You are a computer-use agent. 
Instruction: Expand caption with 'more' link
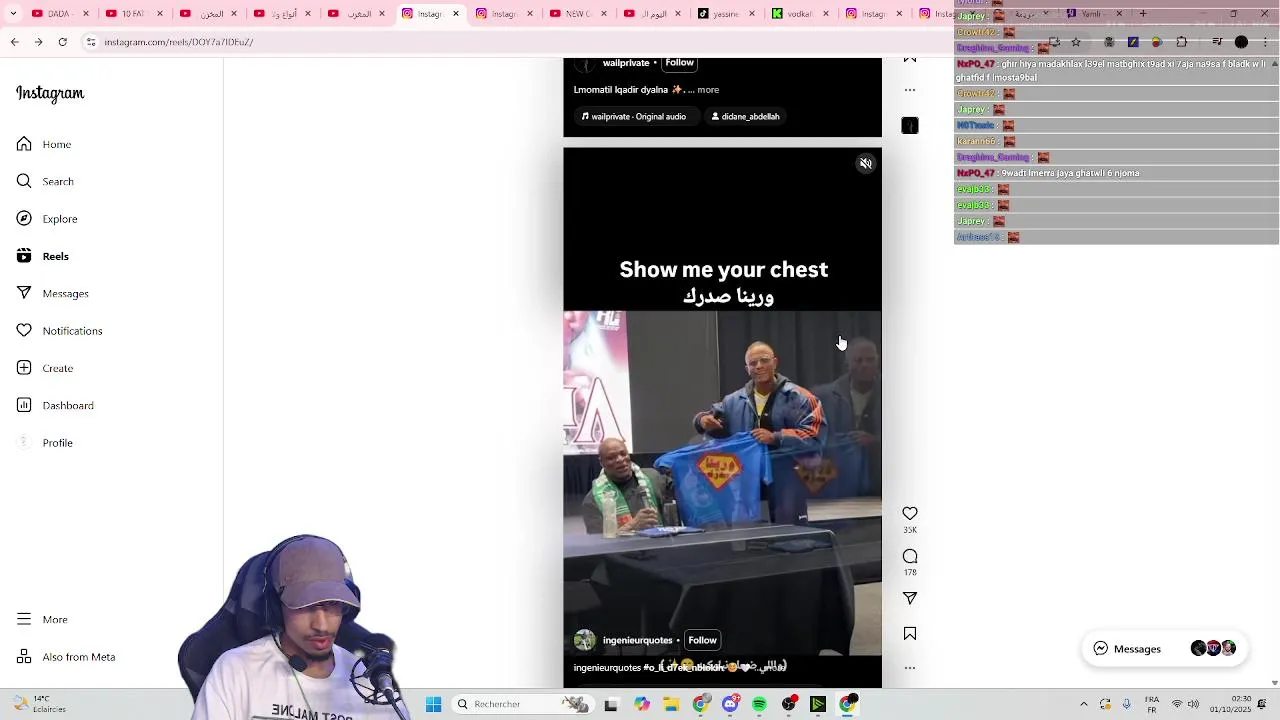708,90
